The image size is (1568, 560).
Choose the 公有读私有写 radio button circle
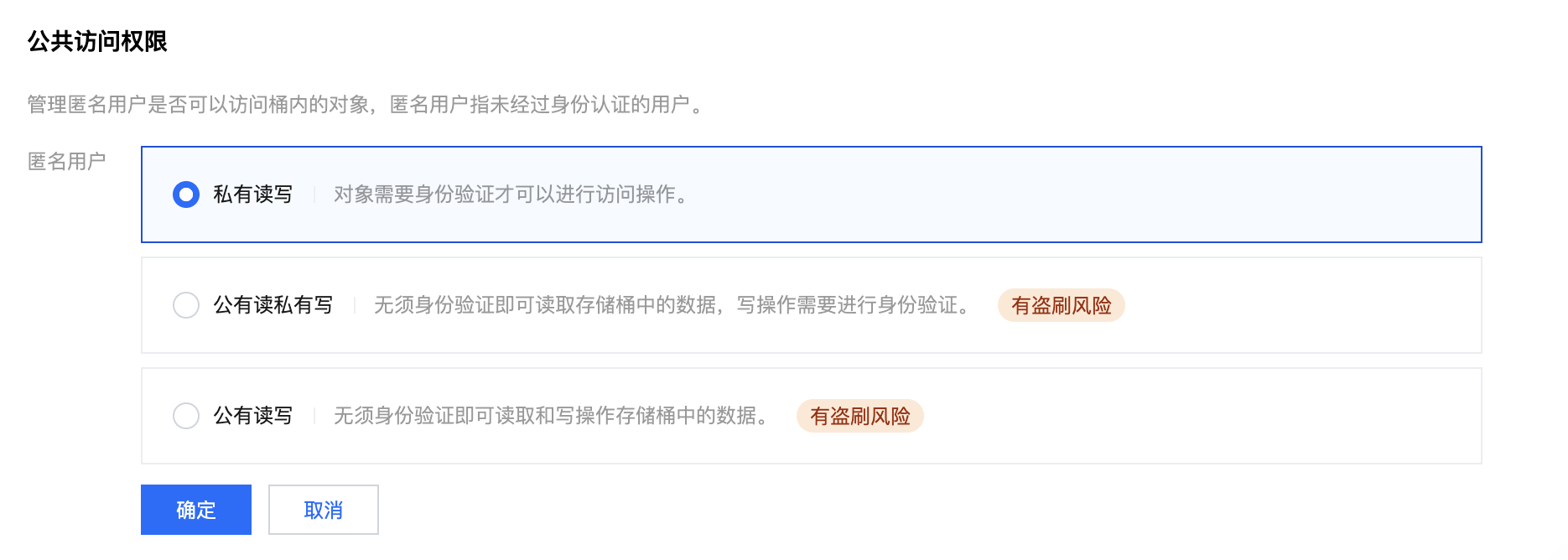[x=186, y=305]
